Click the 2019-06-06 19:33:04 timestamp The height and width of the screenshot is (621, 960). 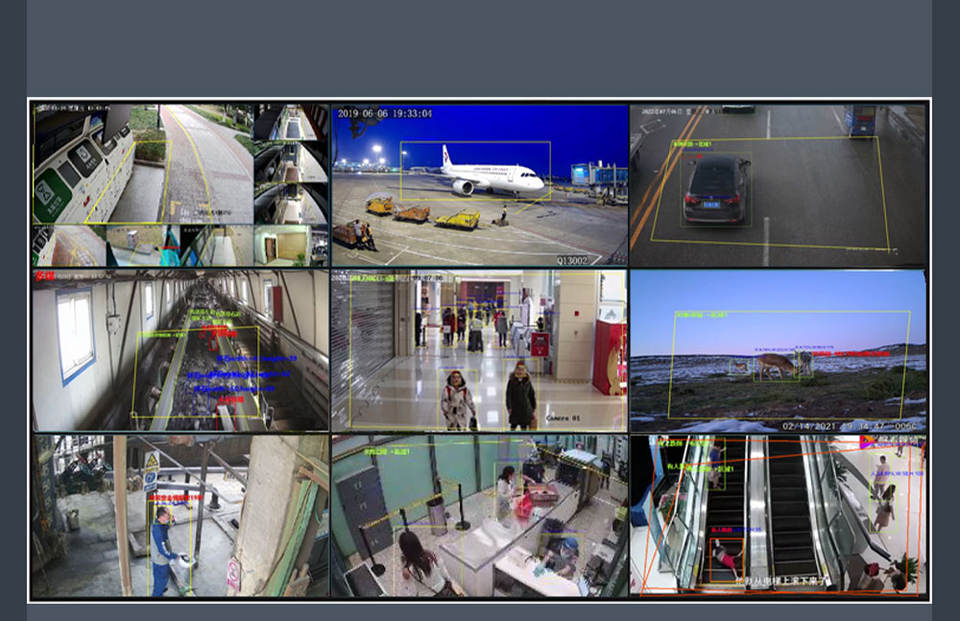coord(385,113)
